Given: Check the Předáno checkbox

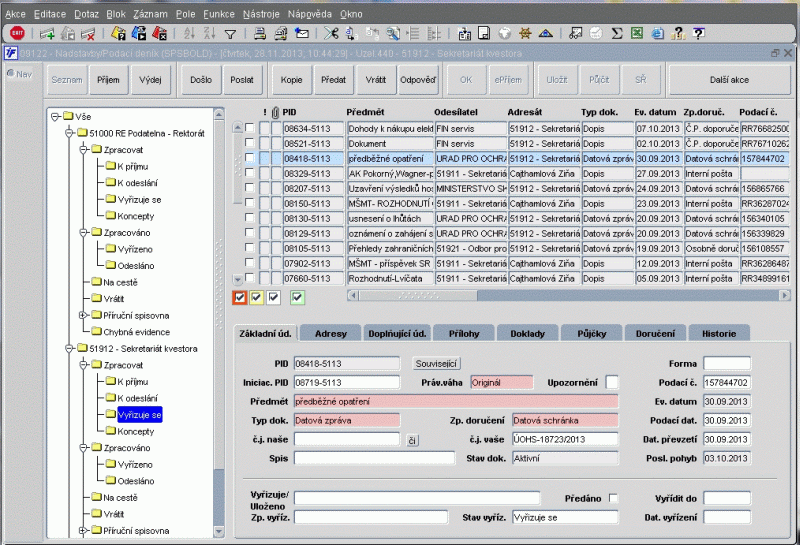Looking at the screenshot, I should [614, 498].
